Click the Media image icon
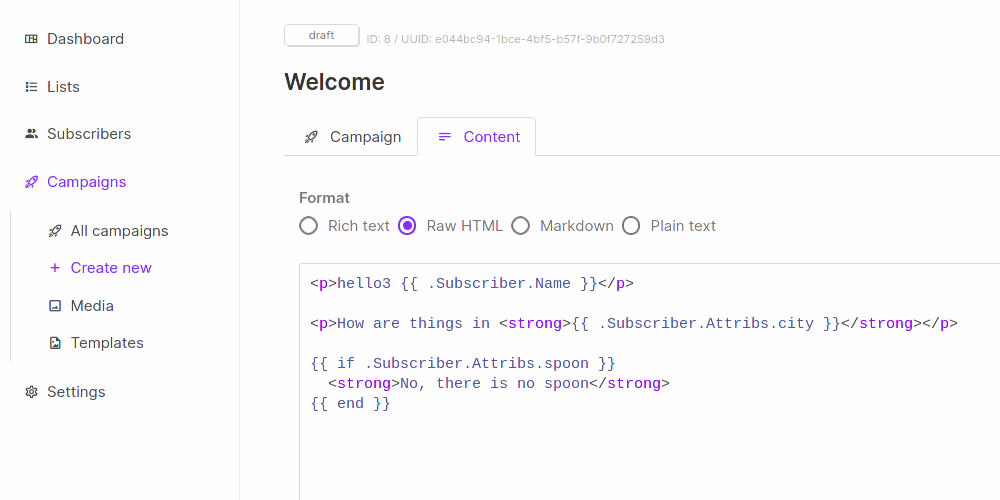Screen dimensions: 1000x500 pos(55,306)
